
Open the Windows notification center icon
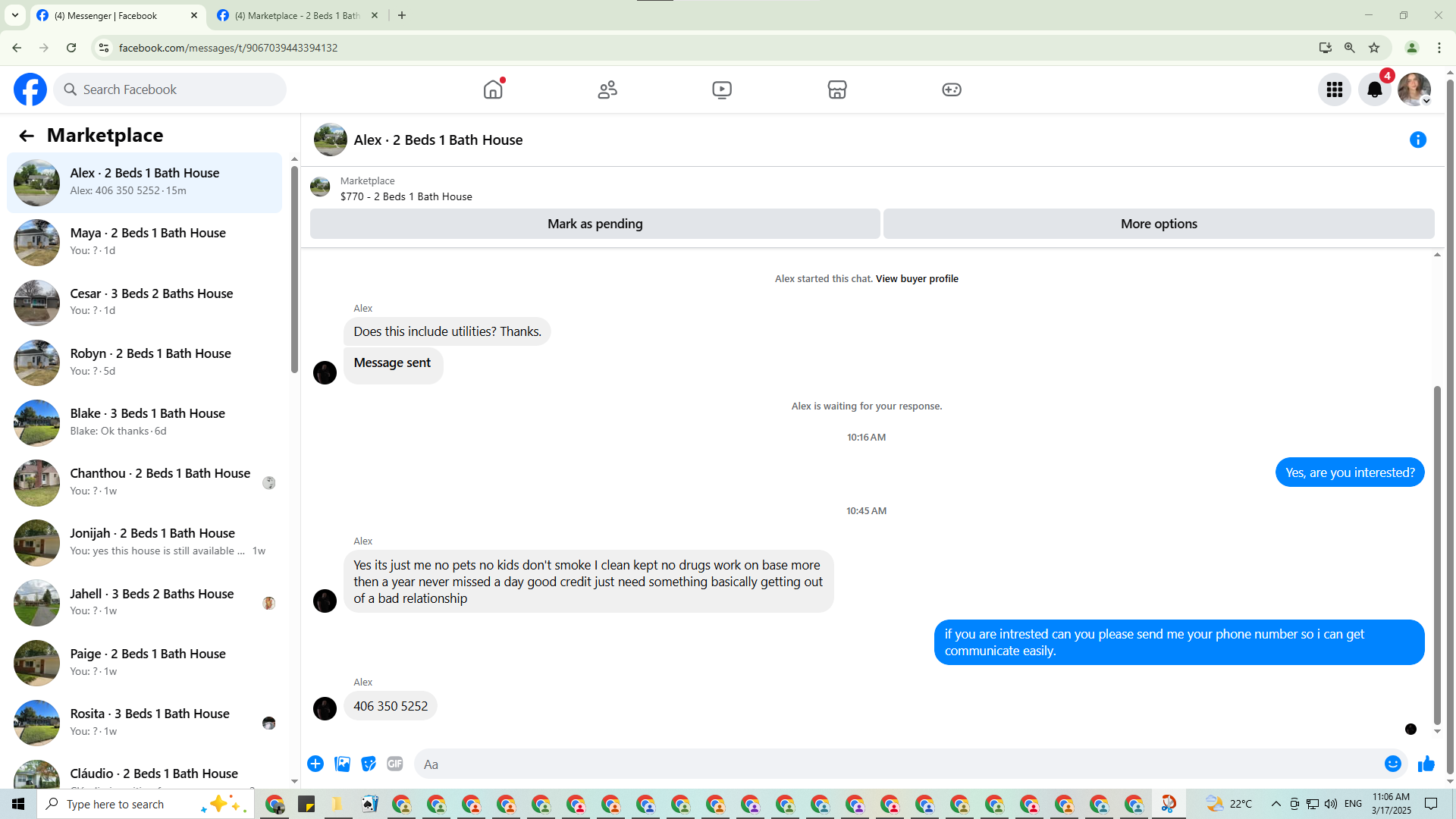pos(1431,804)
